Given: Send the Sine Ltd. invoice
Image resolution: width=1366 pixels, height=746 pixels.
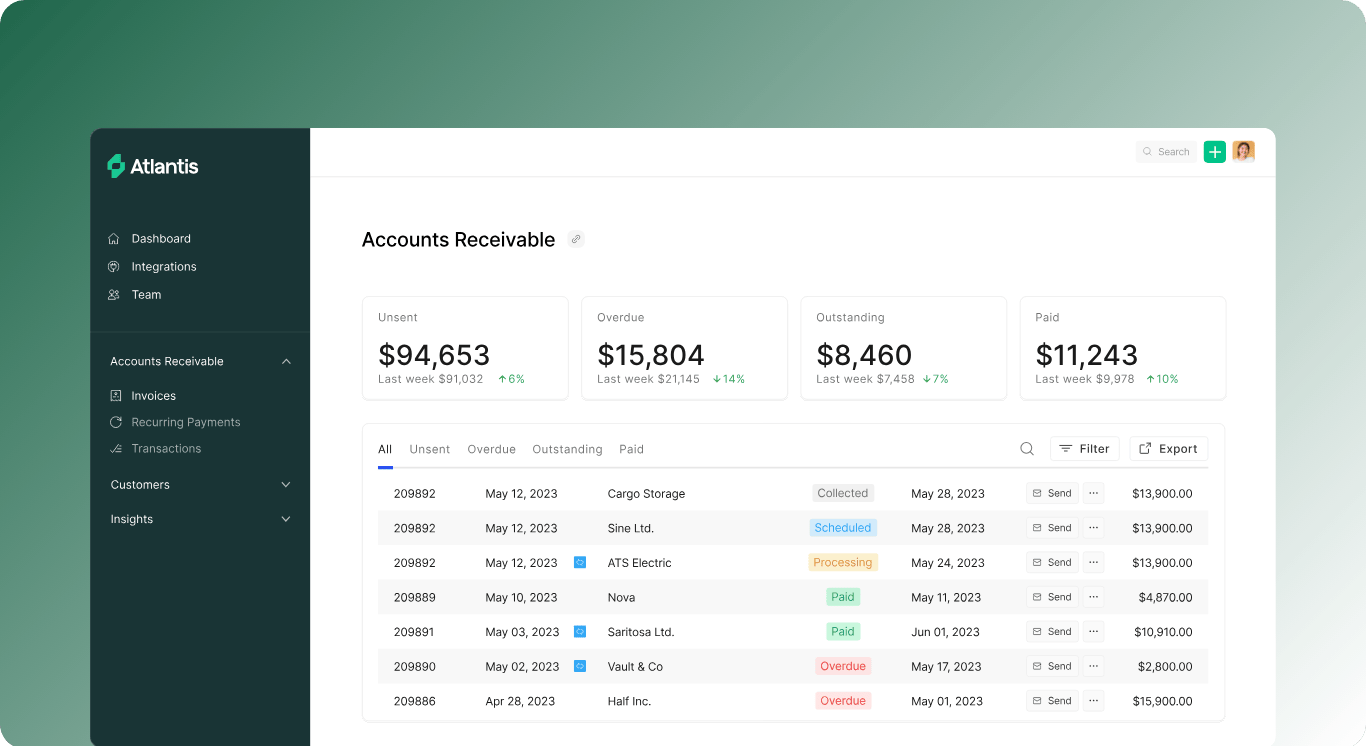Looking at the screenshot, I should click(x=1052, y=528).
